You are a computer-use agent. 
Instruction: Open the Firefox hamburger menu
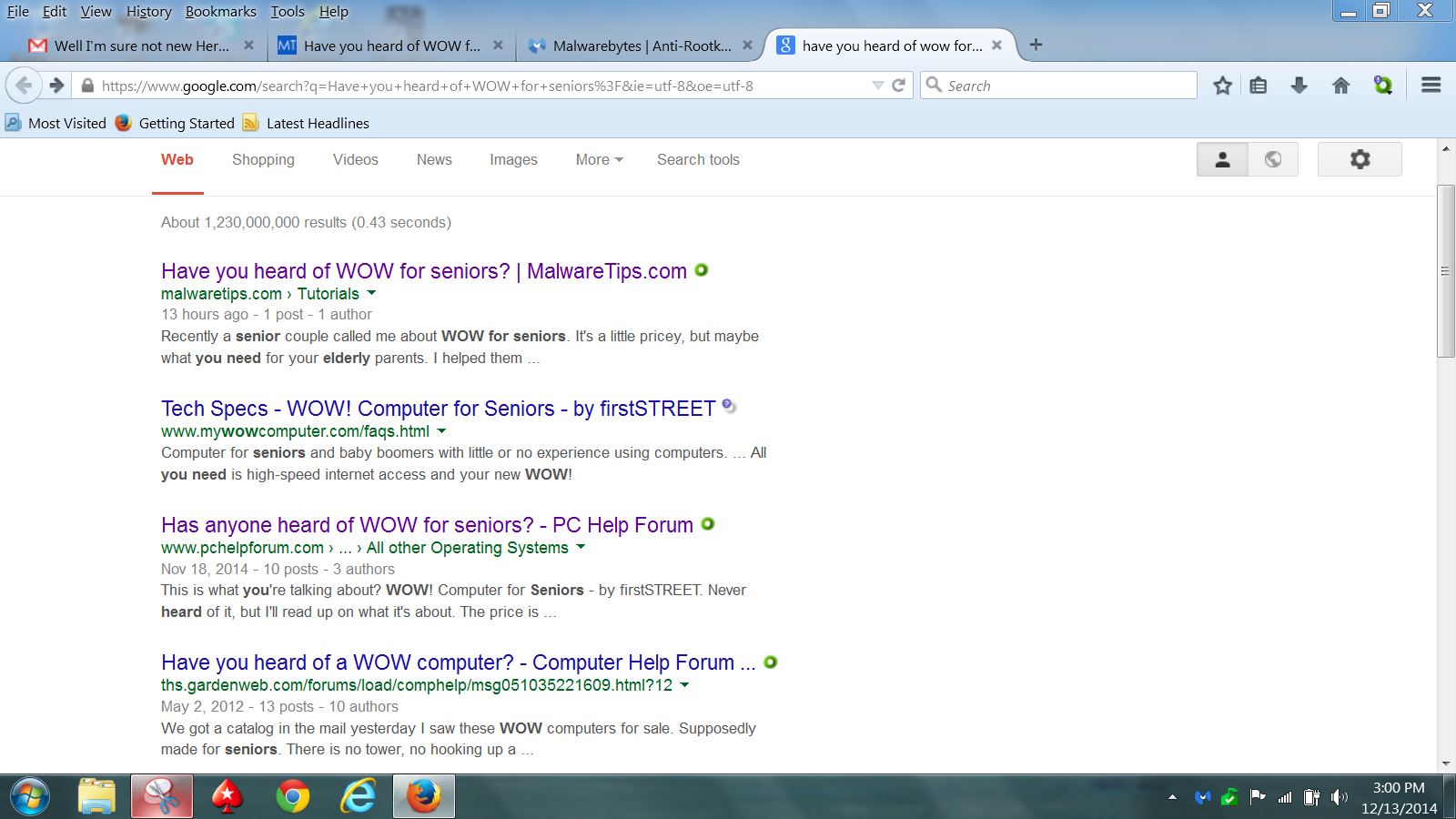pyautogui.click(x=1431, y=86)
